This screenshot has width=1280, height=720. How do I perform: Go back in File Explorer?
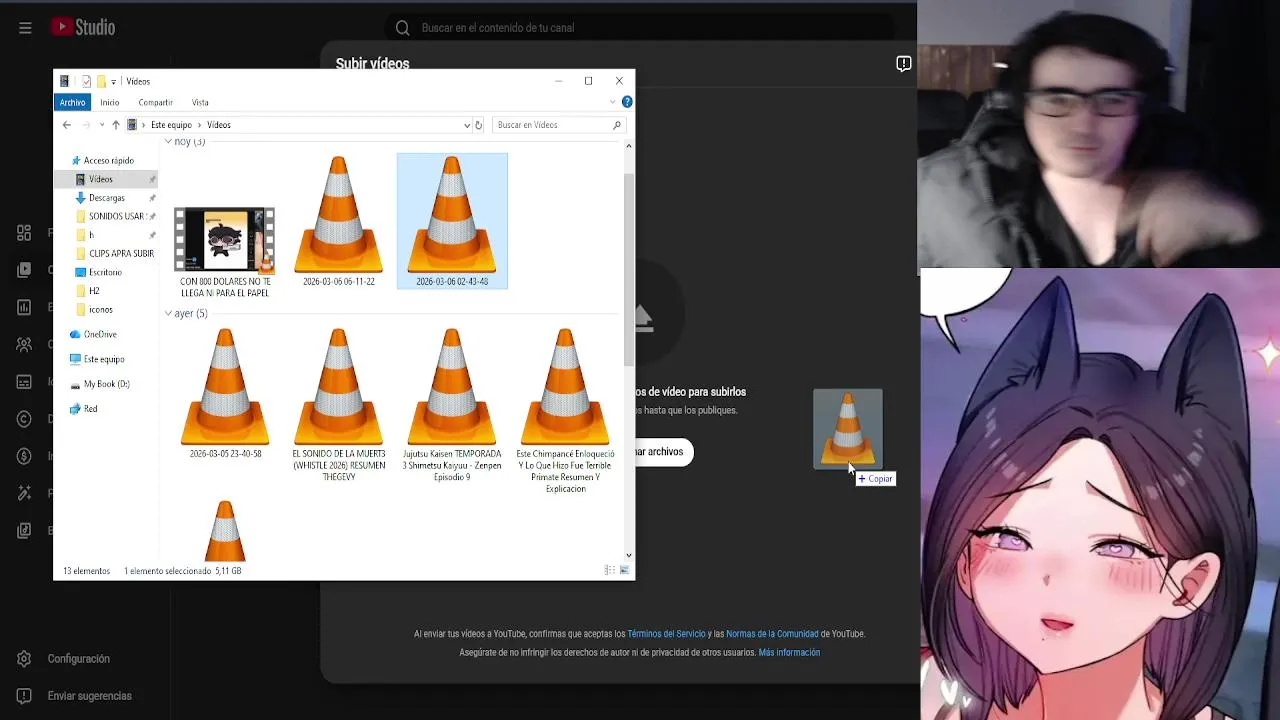pyautogui.click(x=67, y=125)
